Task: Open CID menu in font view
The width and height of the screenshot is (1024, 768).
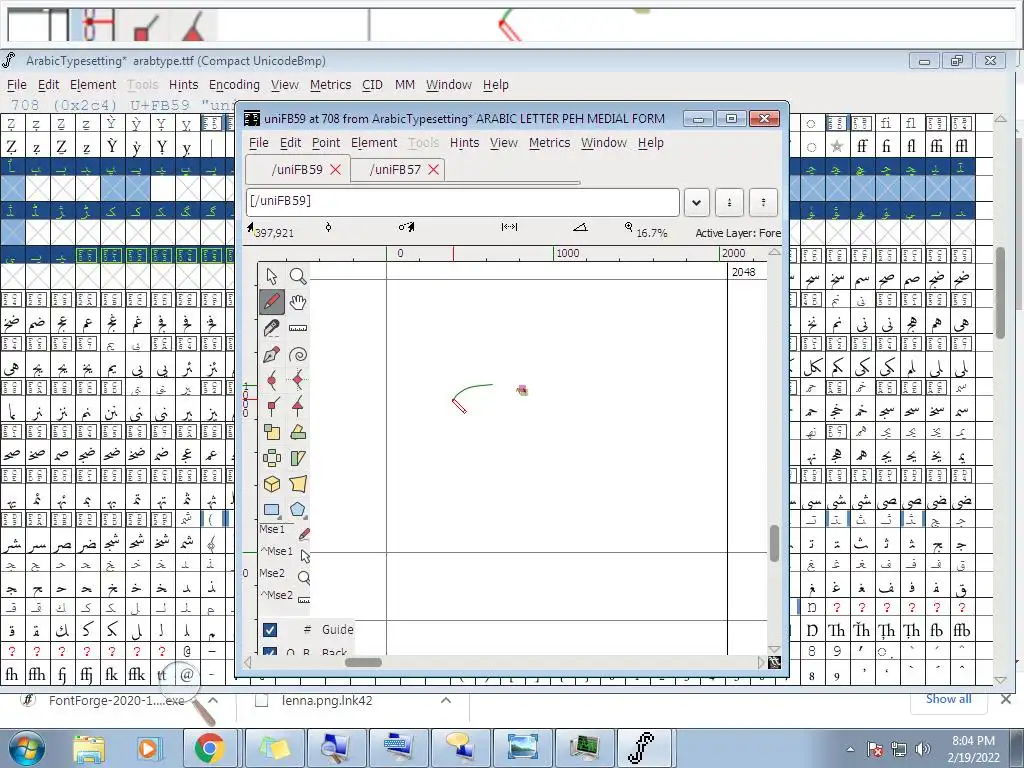Action: coord(372,85)
